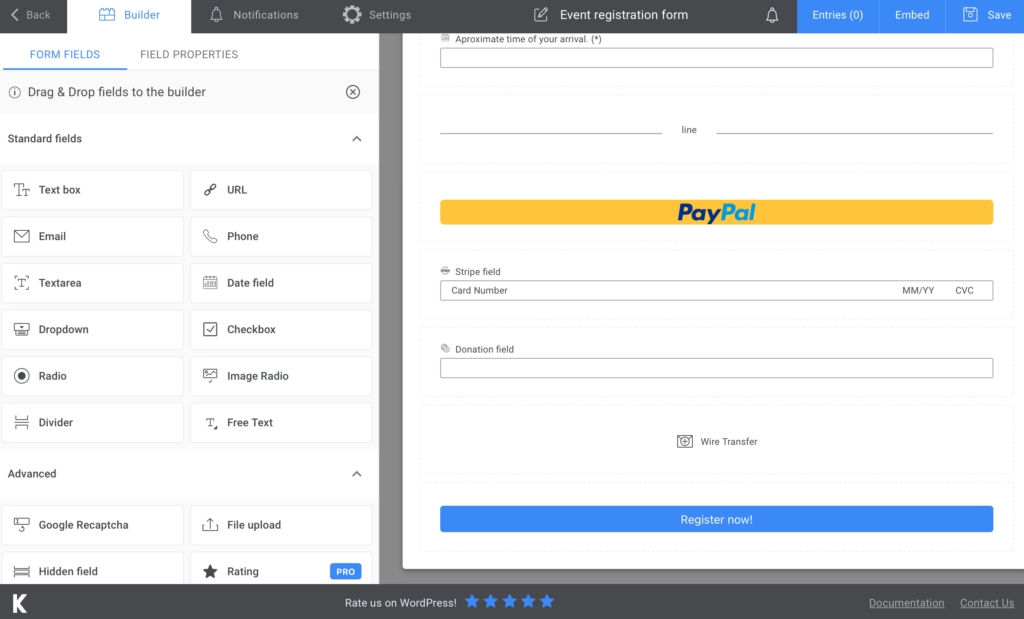1024x619 pixels.
Task: Click the Back arrow button
Action: click(x=31, y=15)
